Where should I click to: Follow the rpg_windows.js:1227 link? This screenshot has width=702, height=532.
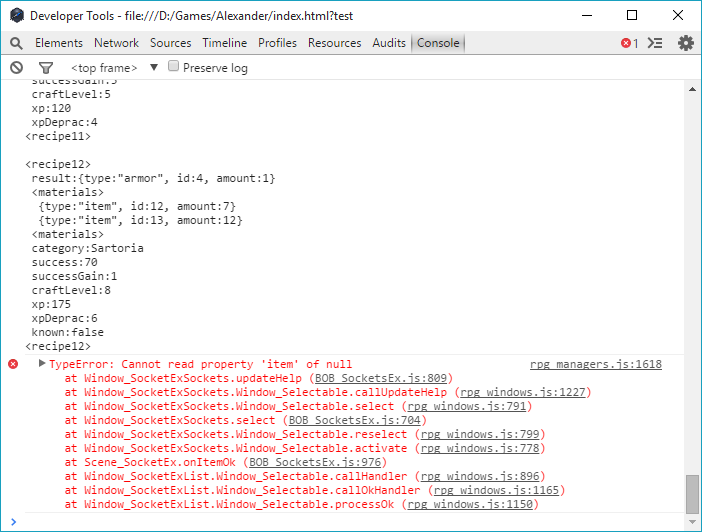(x=523, y=392)
